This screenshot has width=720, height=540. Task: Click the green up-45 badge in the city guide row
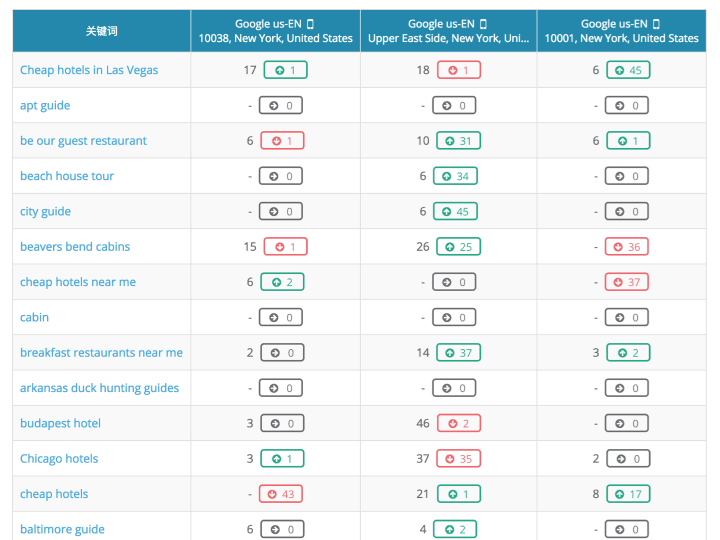(455, 212)
